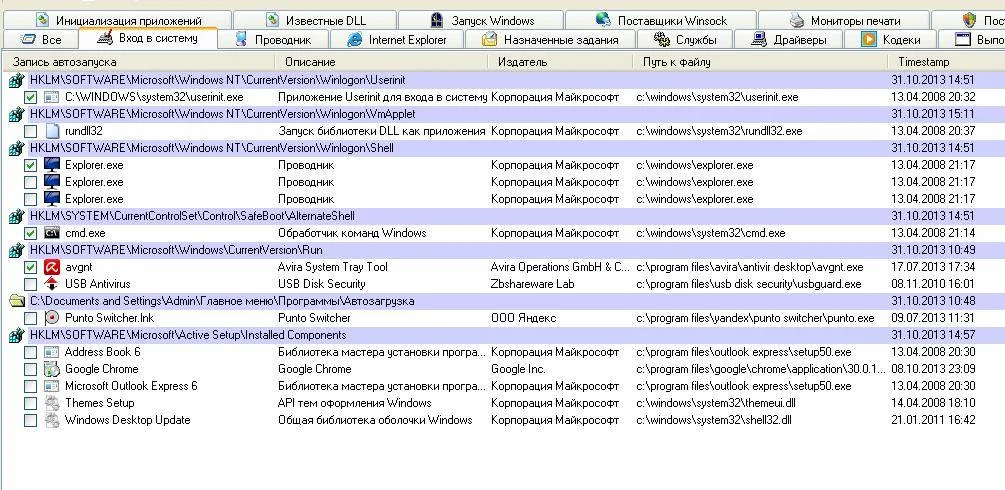Sort by the Запись автозапуска column header
This screenshot has width=1005, height=490.
click(140, 62)
